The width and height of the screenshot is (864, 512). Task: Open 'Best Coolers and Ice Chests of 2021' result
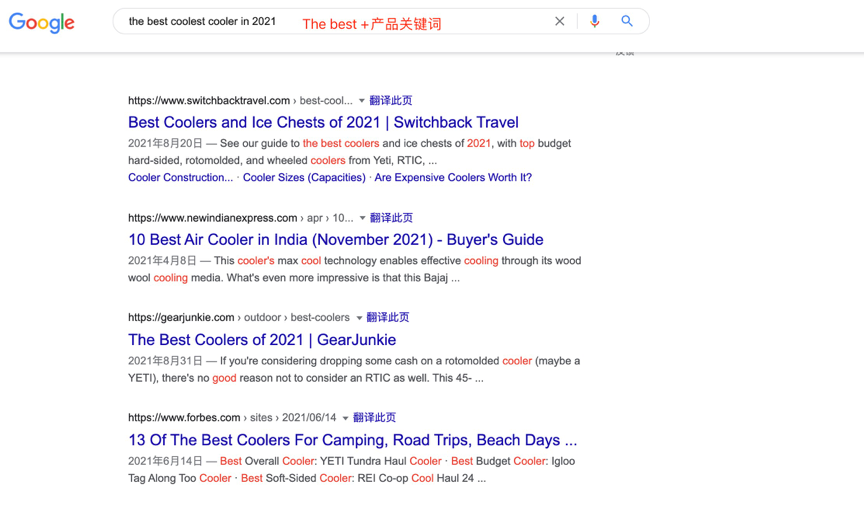(323, 122)
